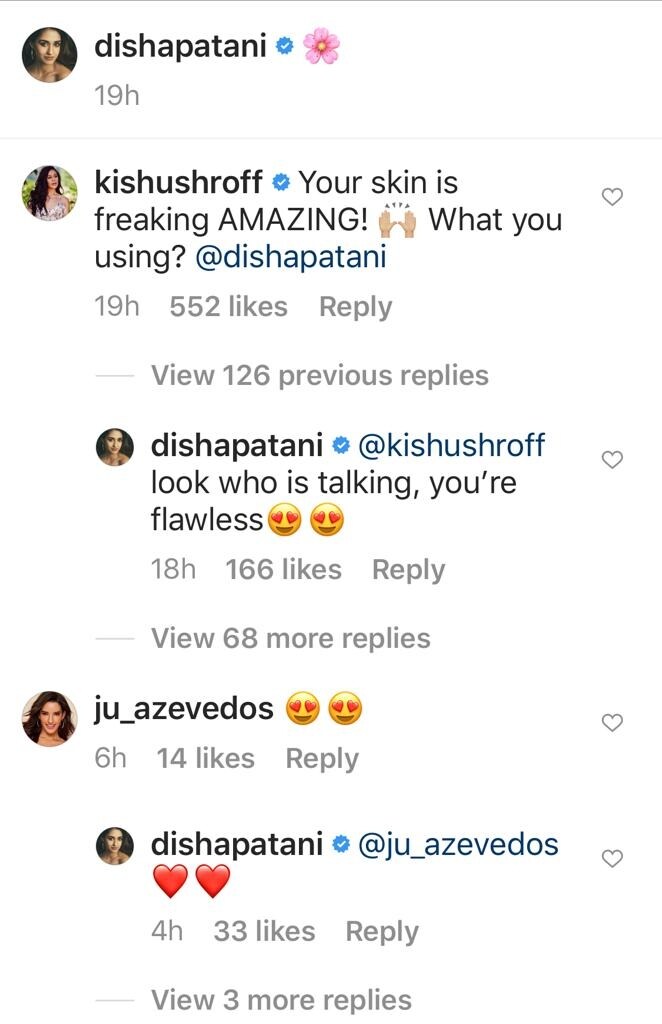Like kishushroff's comment with the heart icon
Image resolution: width=662 pixels, height=1024 pixels.
612,197
